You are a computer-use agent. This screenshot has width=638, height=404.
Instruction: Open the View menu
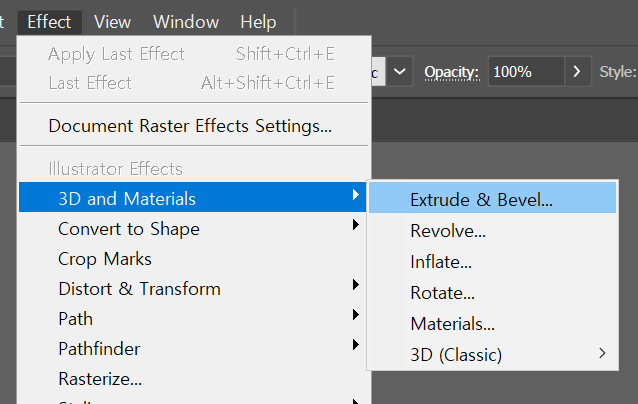click(112, 22)
